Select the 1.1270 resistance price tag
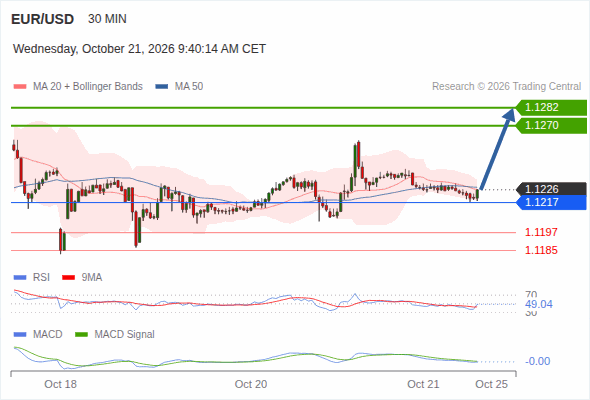 [x=552, y=126]
